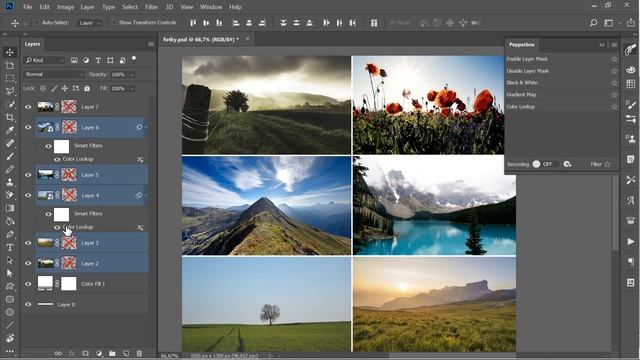Switch to the Layers panel tab

[x=32, y=44]
